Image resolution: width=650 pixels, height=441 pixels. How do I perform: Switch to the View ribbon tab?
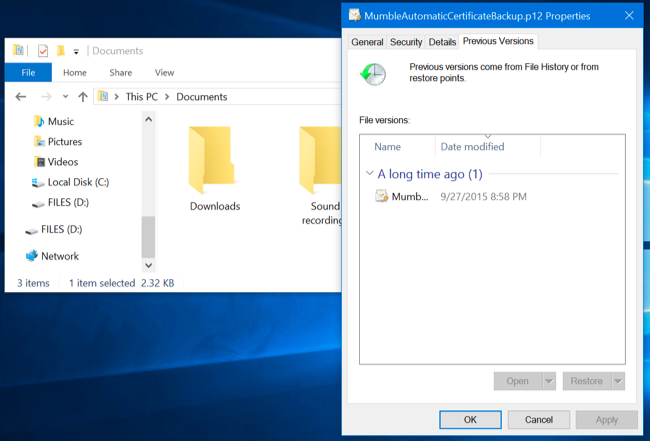pyautogui.click(x=165, y=73)
